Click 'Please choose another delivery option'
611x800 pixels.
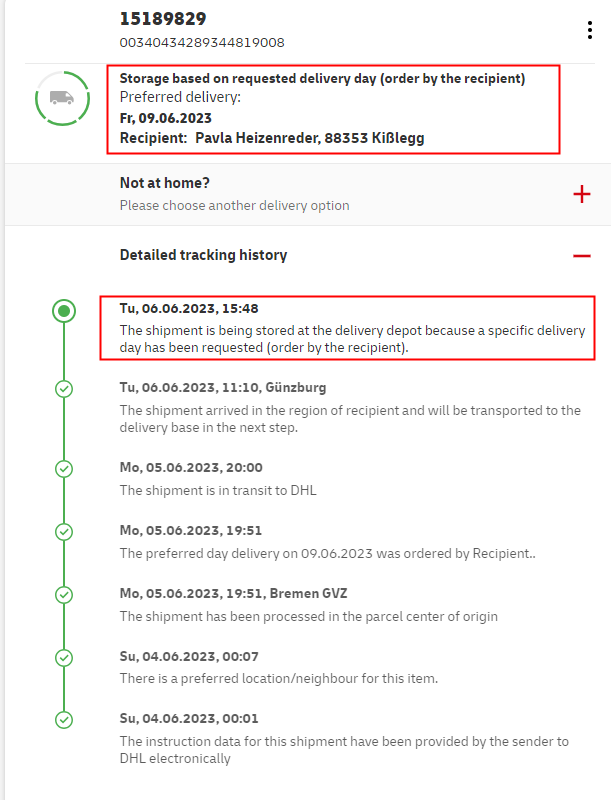[234, 205]
